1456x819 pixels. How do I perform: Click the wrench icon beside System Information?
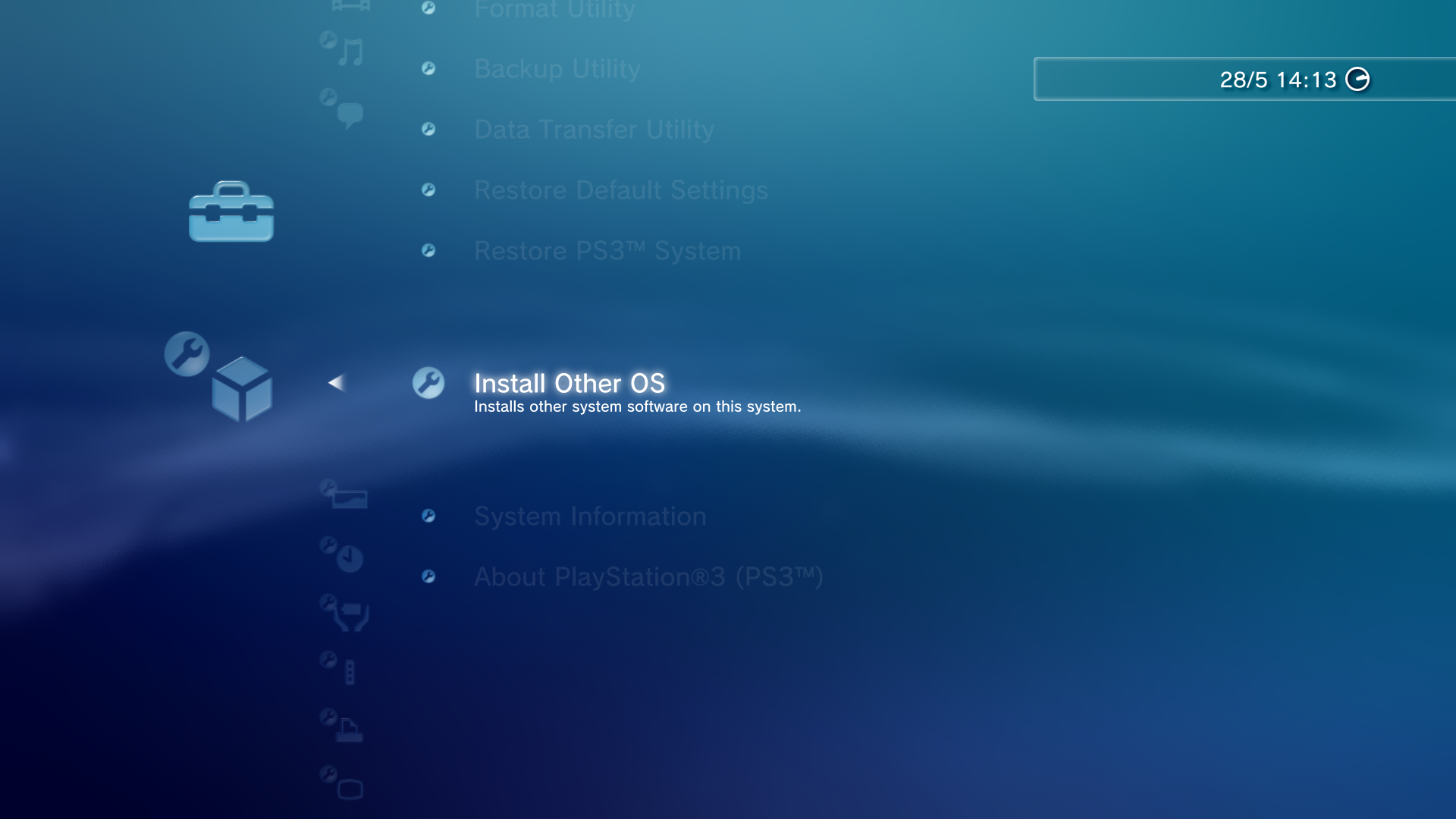(x=428, y=516)
